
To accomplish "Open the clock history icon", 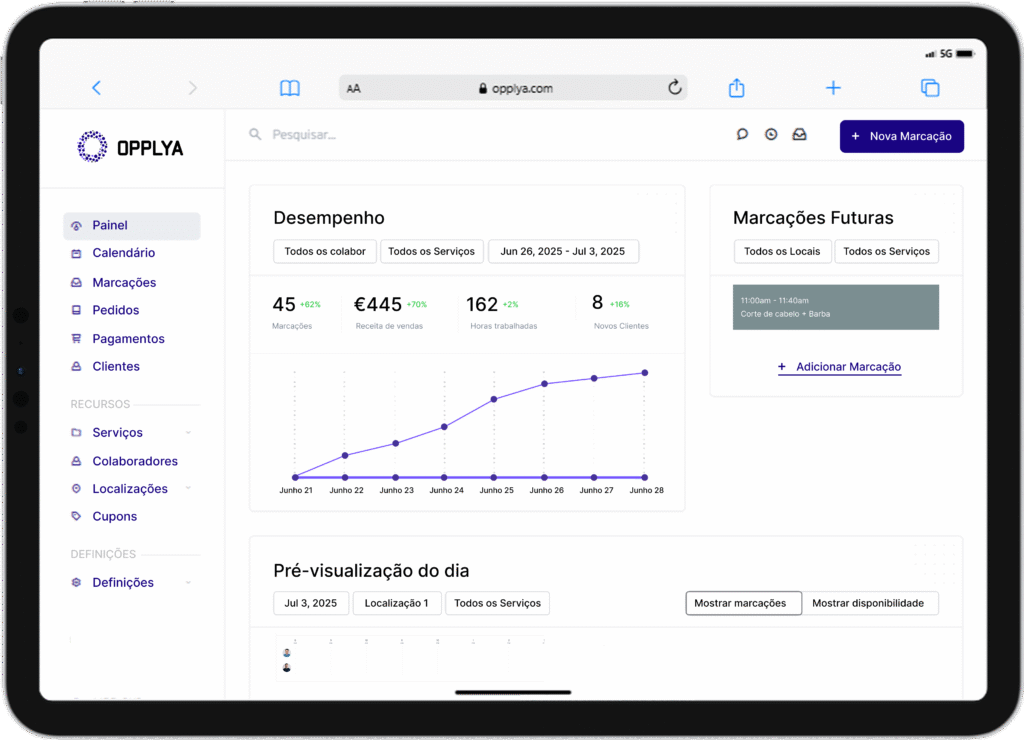I will (771, 134).
